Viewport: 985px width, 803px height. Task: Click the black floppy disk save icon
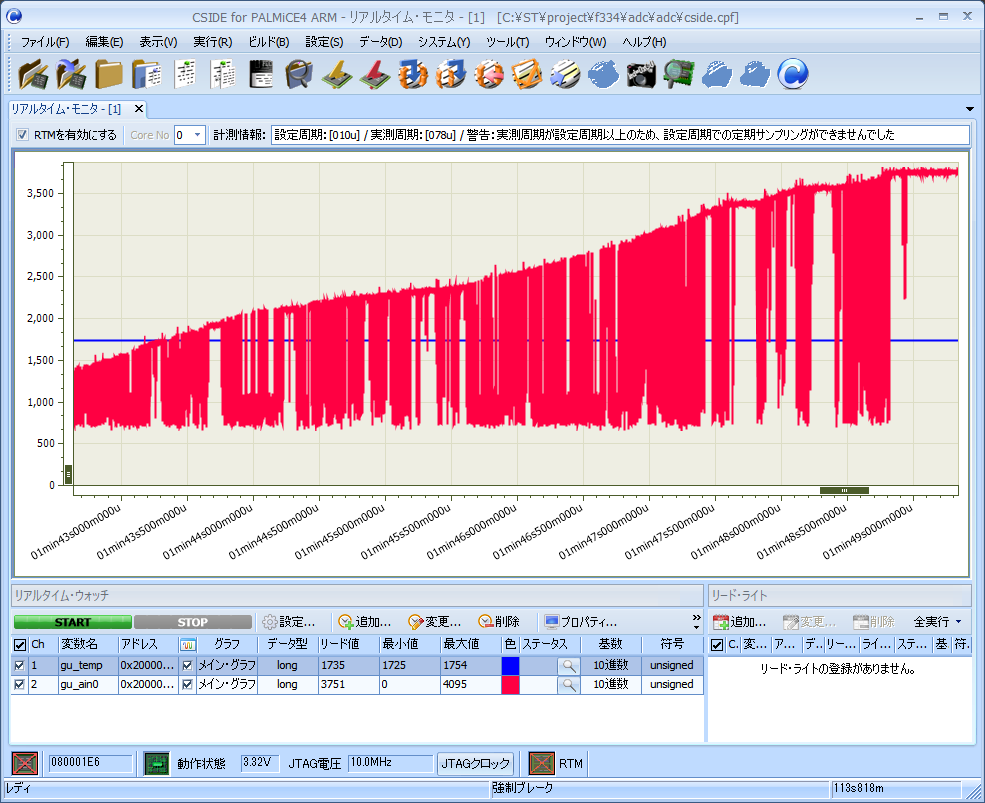[x=261, y=74]
